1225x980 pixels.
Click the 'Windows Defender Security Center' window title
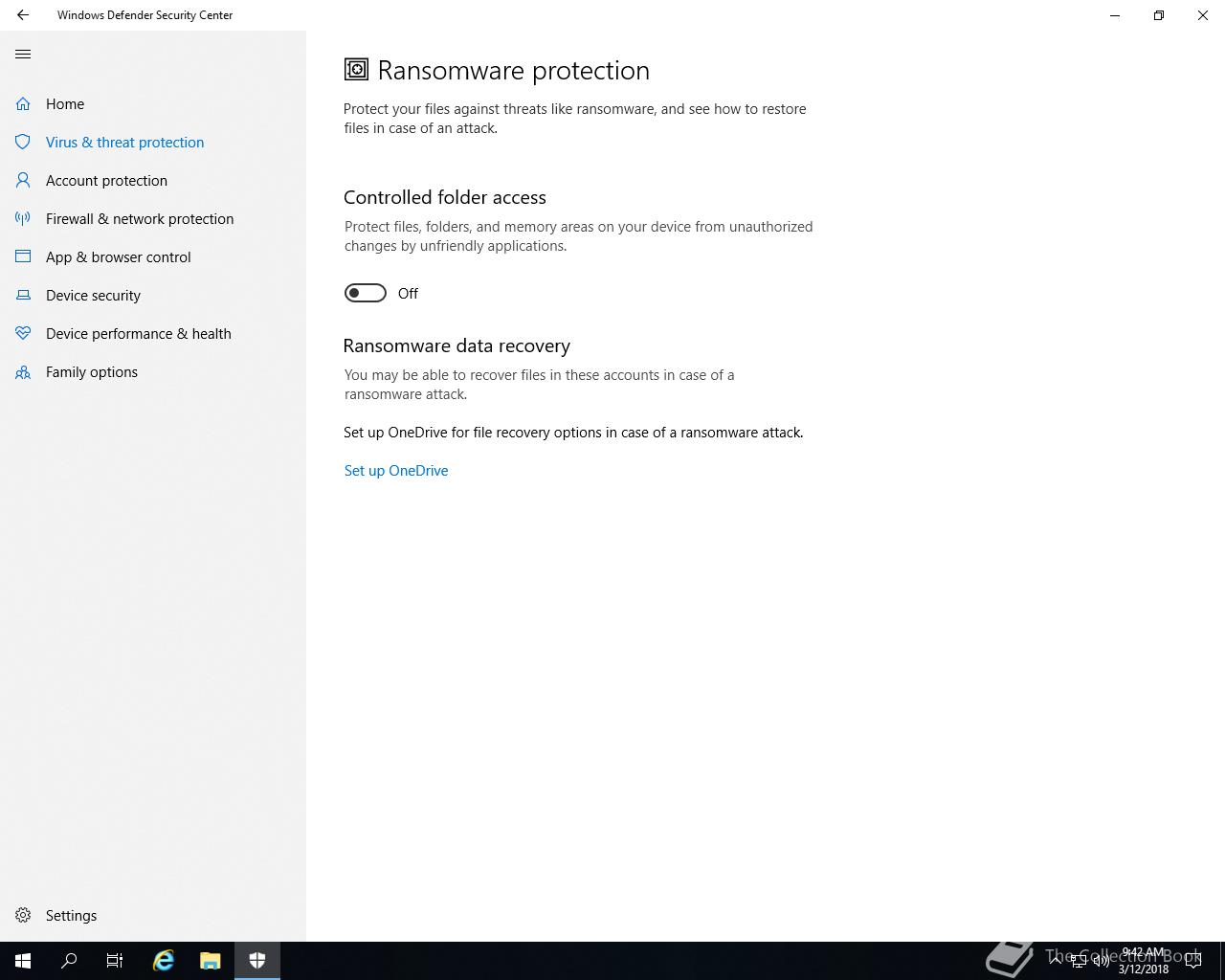pos(145,15)
